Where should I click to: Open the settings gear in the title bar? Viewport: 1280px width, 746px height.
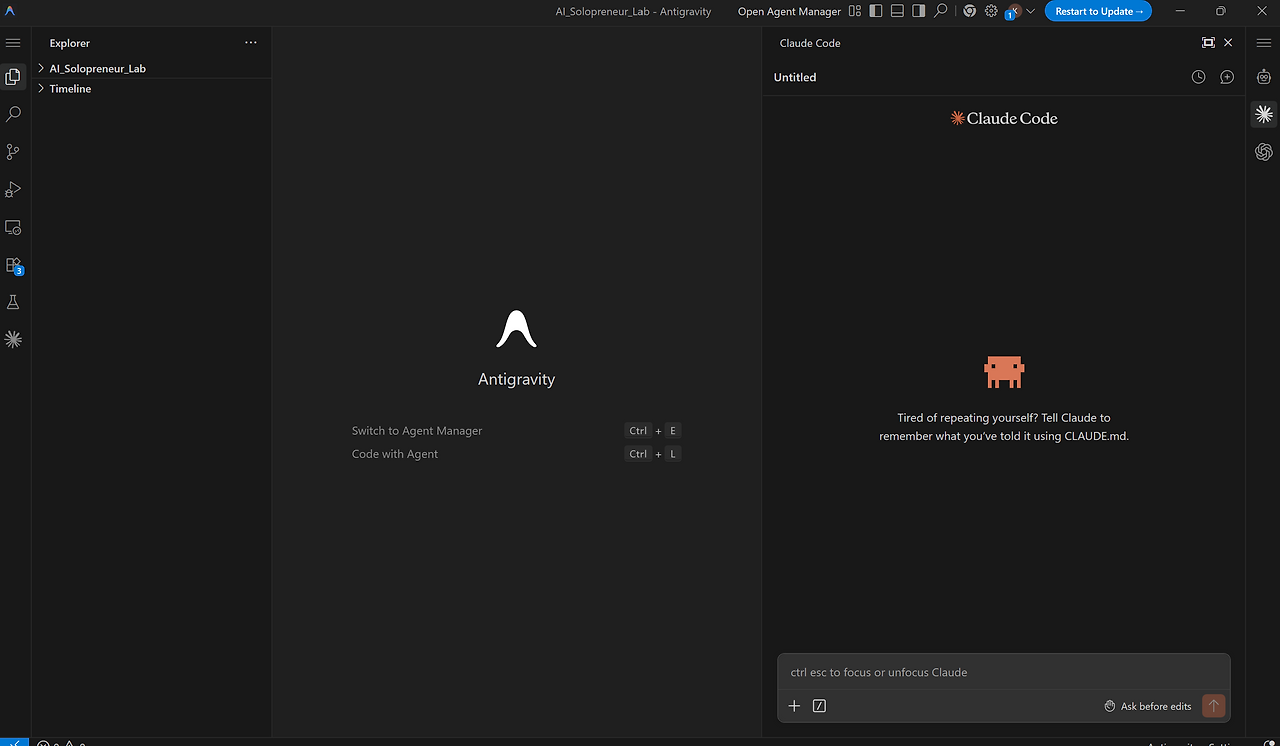(x=991, y=11)
